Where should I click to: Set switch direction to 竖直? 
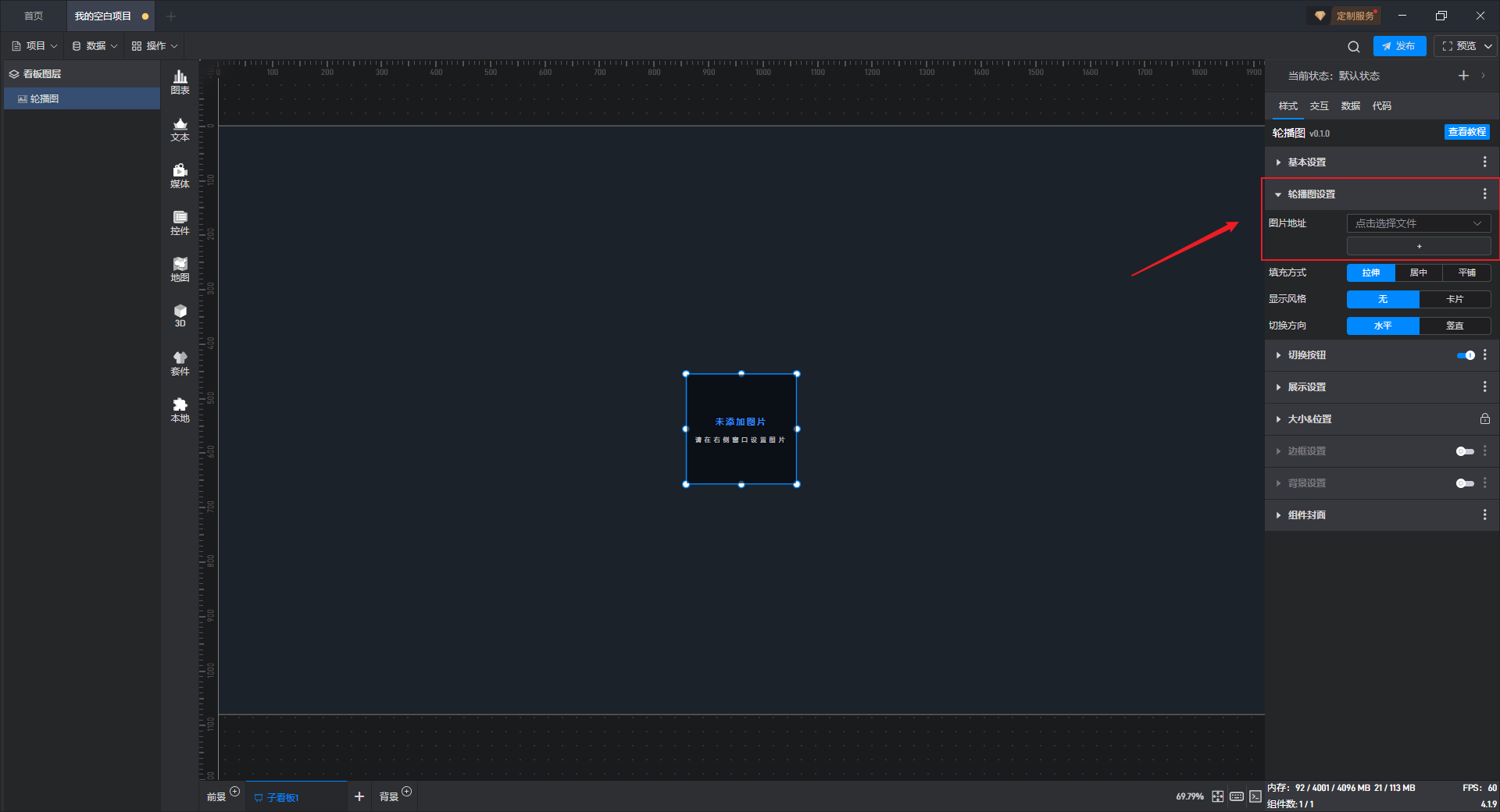[x=1455, y=326]
